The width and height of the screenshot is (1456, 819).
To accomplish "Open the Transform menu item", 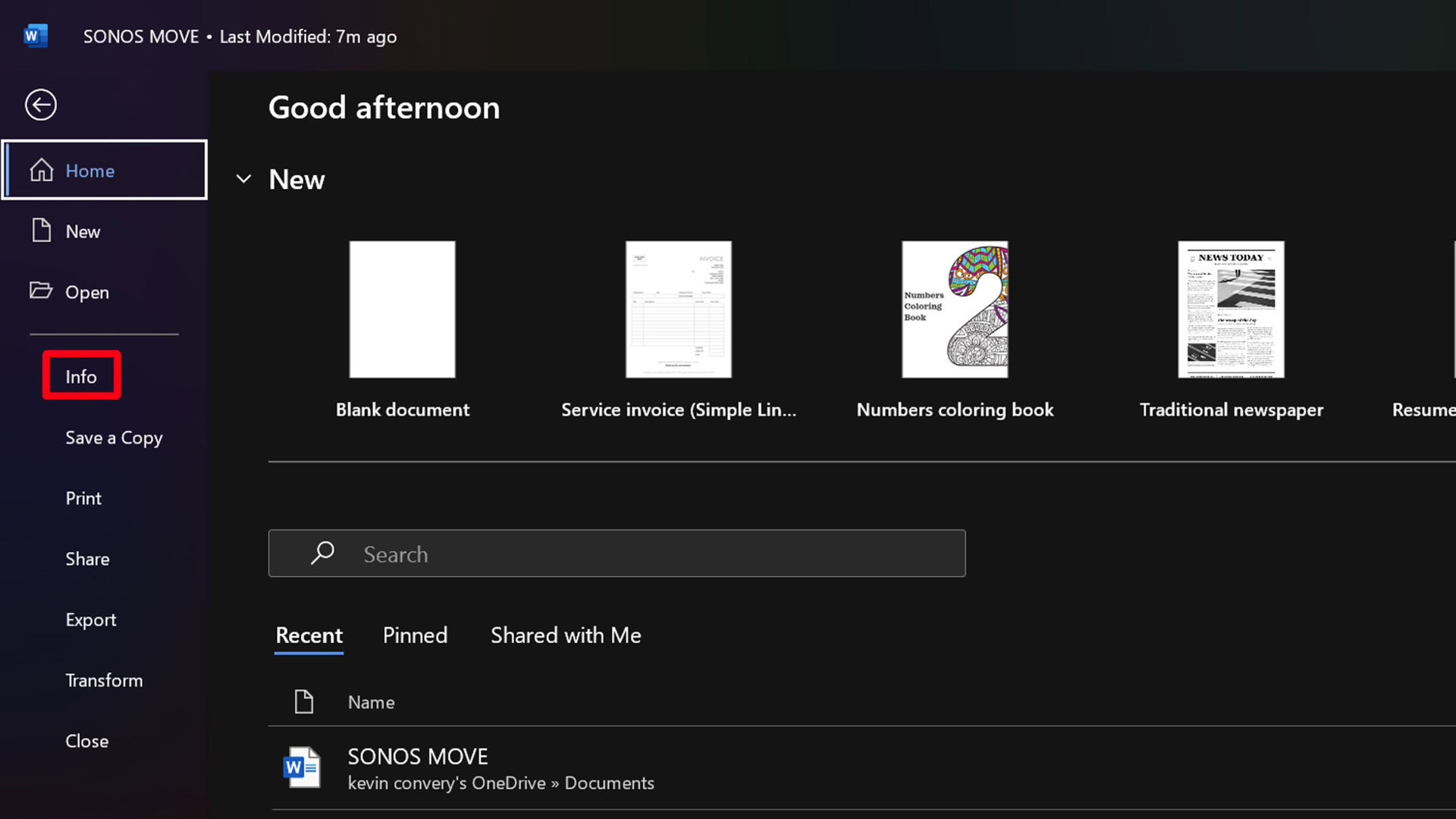I will (104, 680).
